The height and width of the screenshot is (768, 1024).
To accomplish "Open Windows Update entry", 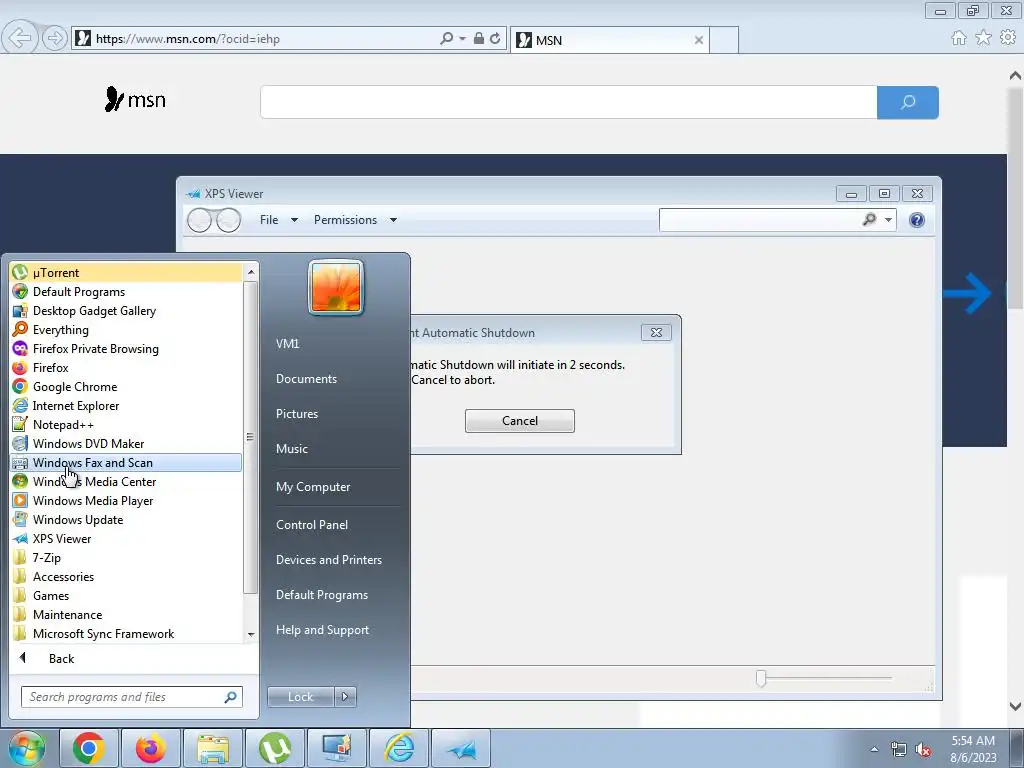I will (126, 519).
